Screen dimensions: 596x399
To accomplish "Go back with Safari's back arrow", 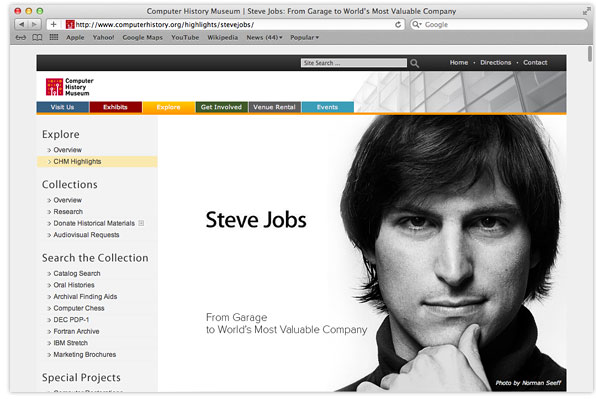I will click(21, 24).
